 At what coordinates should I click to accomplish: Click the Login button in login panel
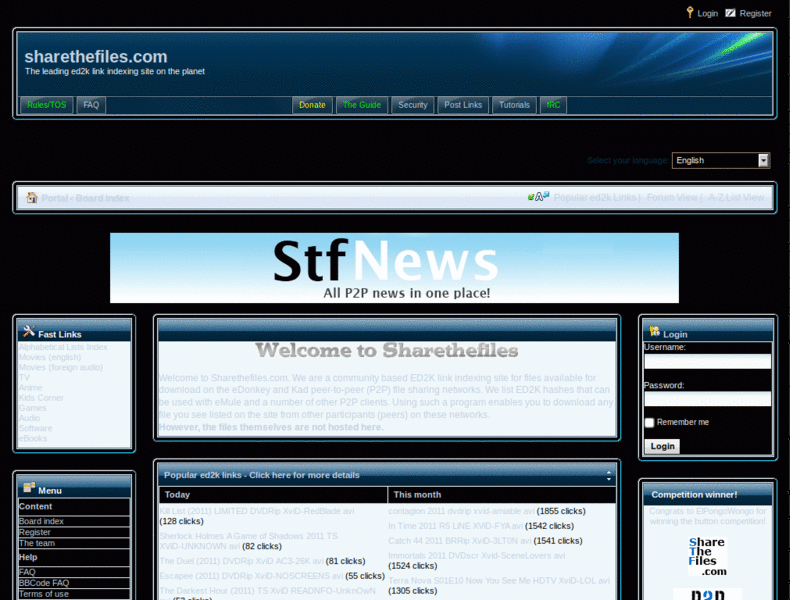coord(662,446)
